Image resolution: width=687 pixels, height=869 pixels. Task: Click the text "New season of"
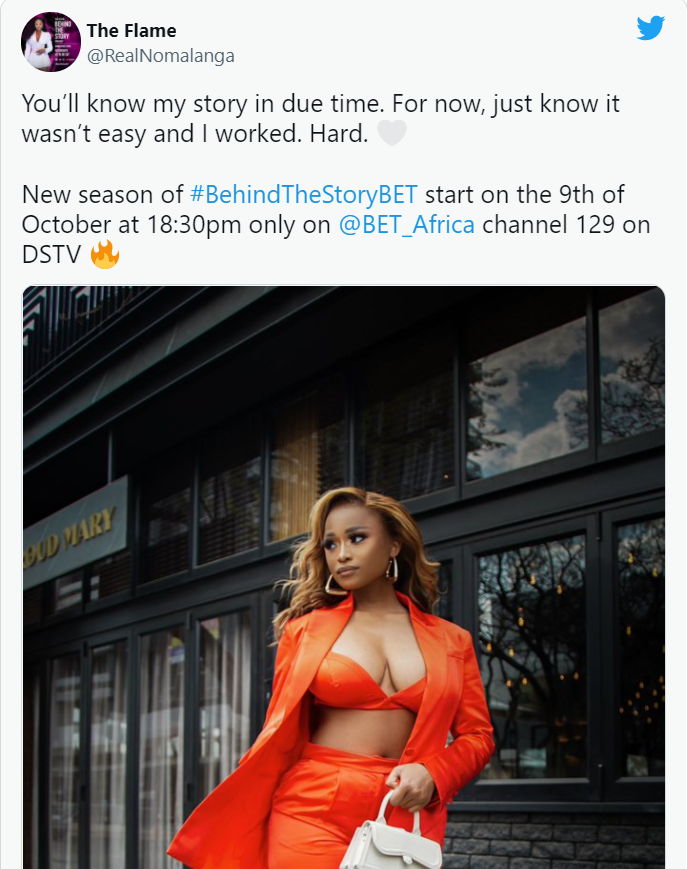[102, 195]
